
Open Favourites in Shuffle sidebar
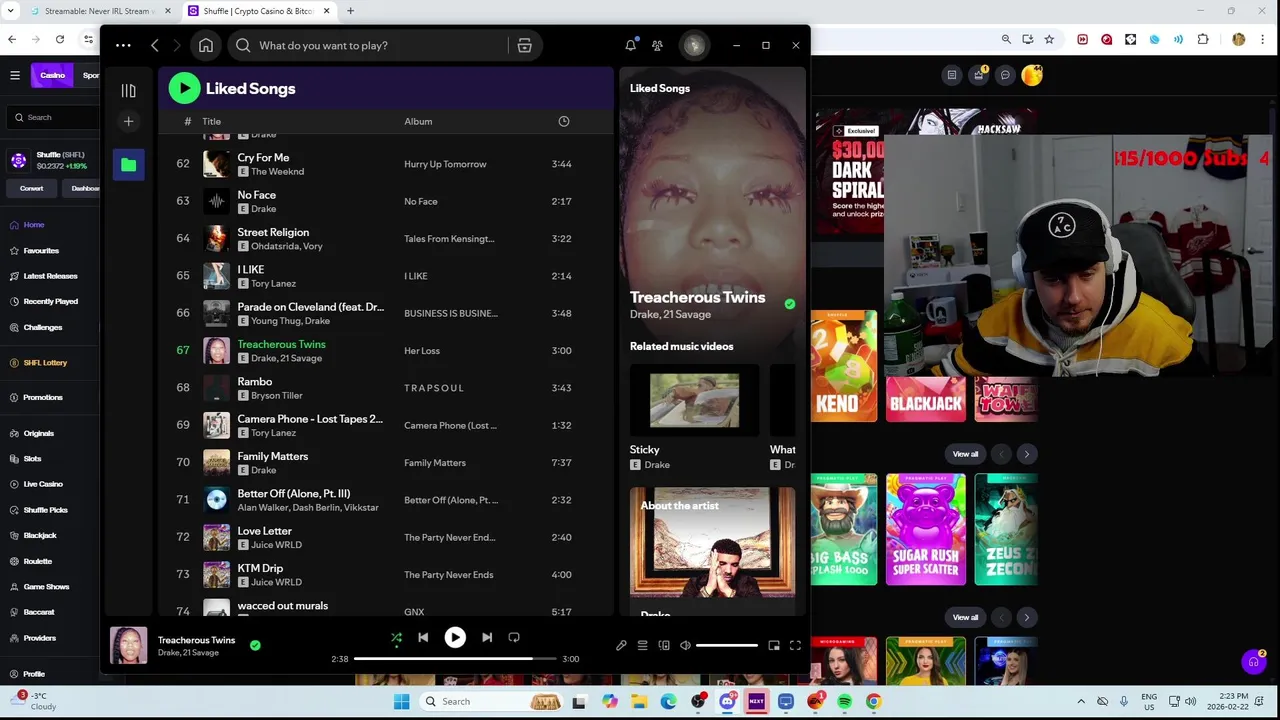41,251
